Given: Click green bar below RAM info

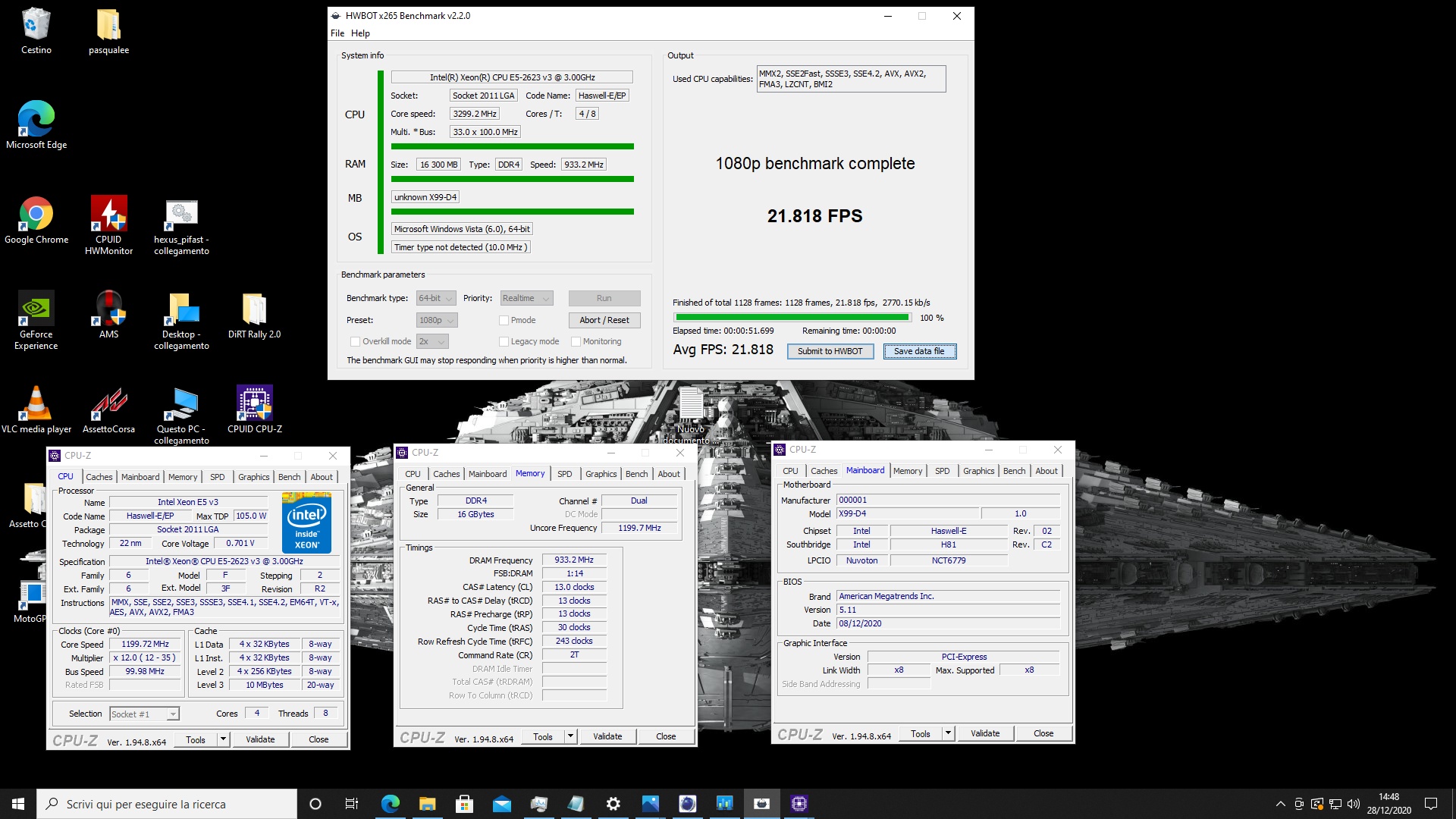Looking at the screenshot, I should pos(513,179).
